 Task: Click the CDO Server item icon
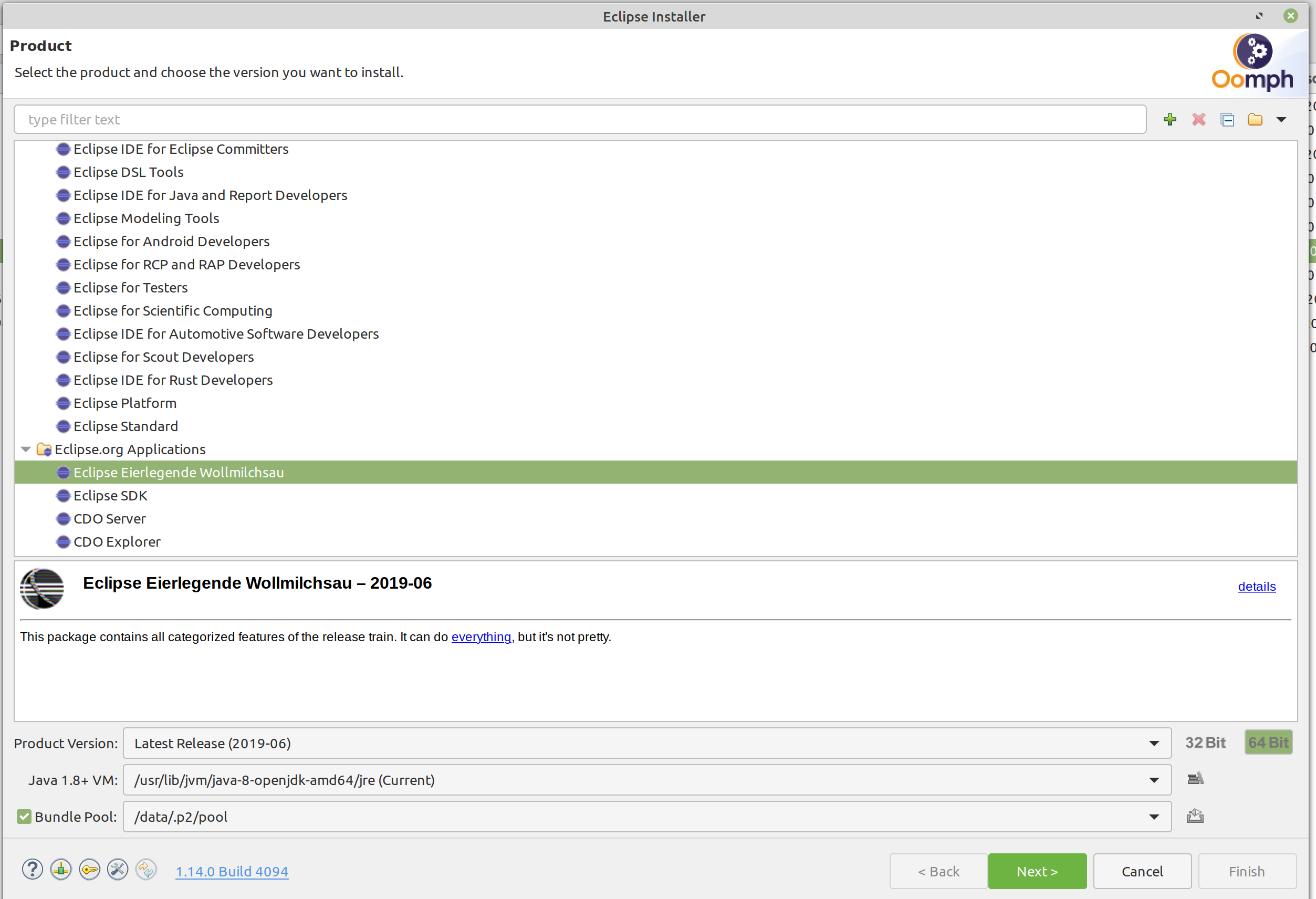[x=64, y=519]
